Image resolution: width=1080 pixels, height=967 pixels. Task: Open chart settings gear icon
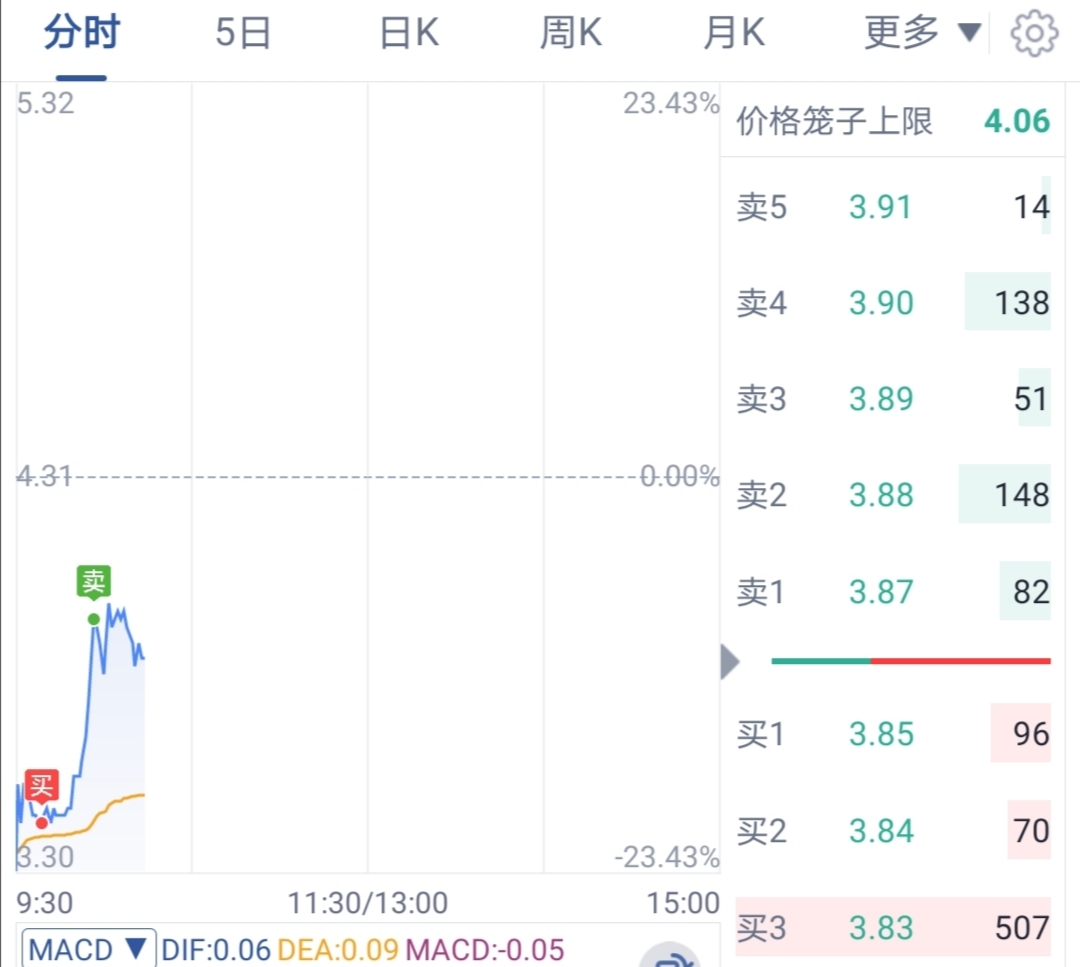[1034, 33]
